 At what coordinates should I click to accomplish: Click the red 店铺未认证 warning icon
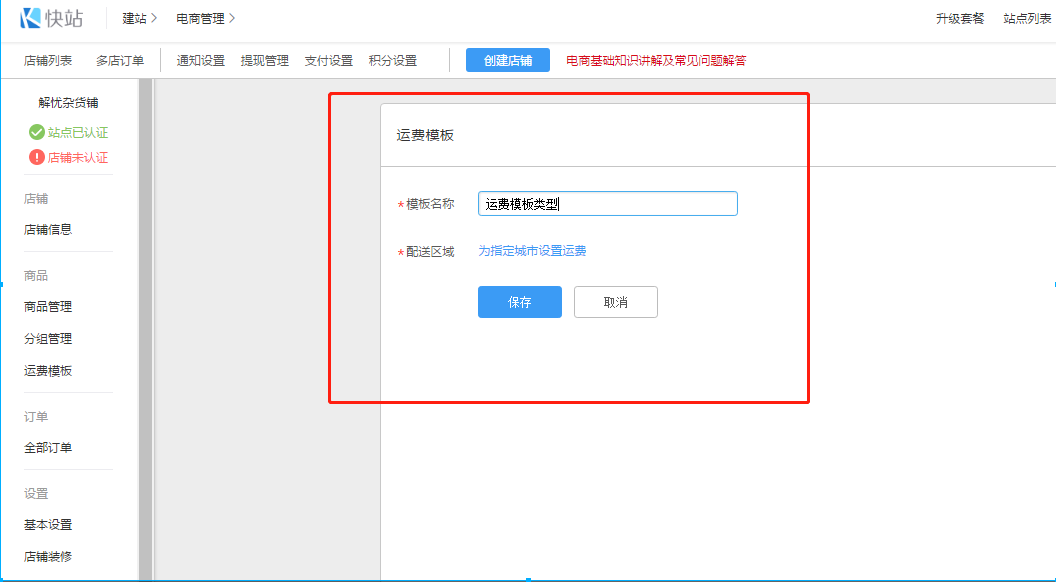[36, 157]
